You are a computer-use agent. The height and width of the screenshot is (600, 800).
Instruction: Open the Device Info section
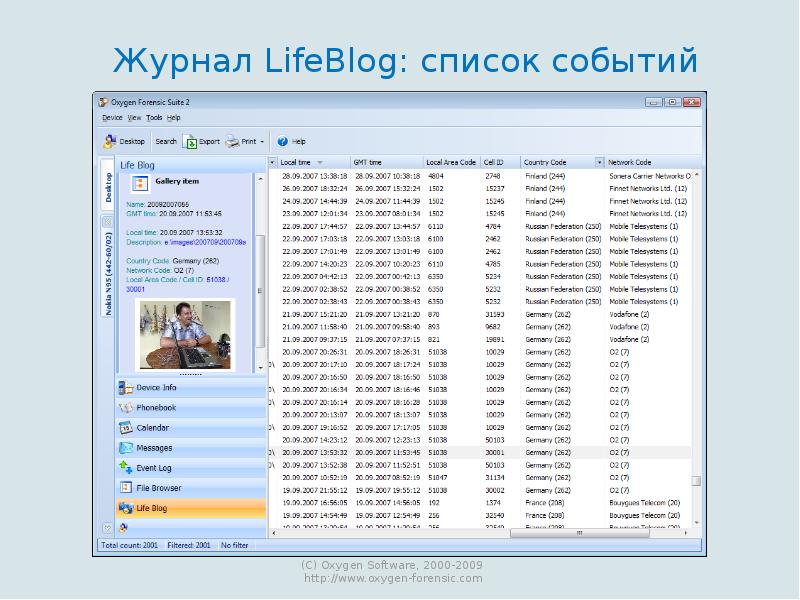156,388
